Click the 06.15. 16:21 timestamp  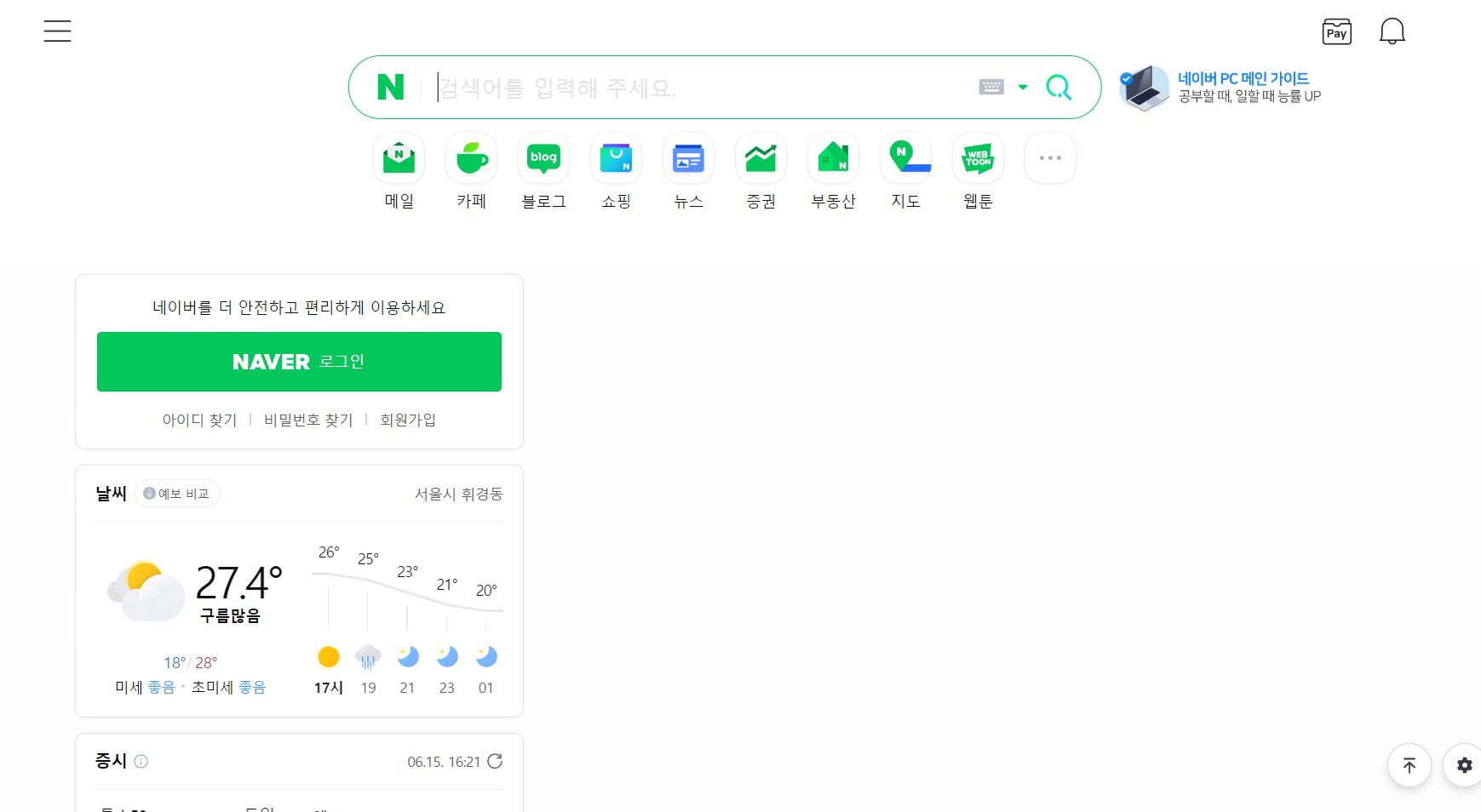click(444, 762)
